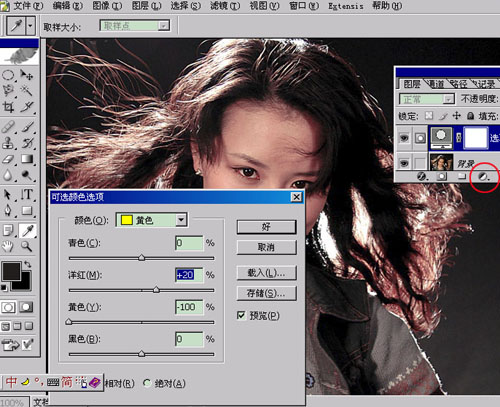Switch to Quick Mask mode
The width and height of the screenshot is (500, 407).
click(x=26, y=307)
